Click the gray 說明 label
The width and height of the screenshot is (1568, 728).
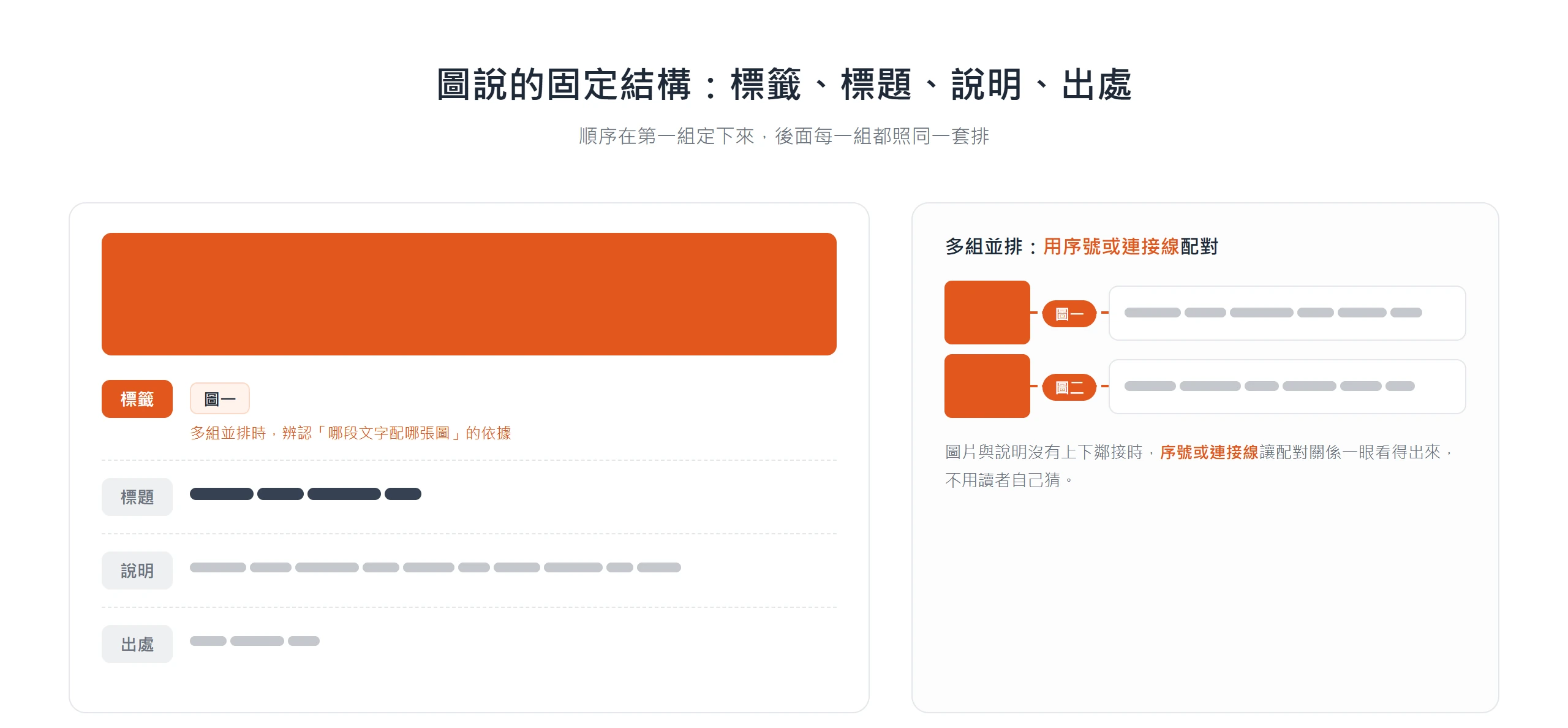pos(137,571)
